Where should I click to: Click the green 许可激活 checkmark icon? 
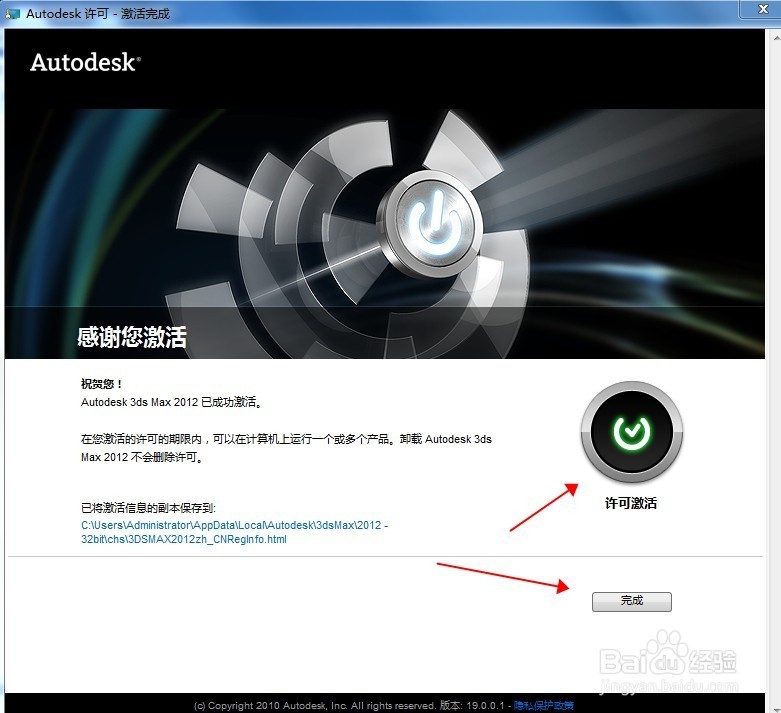pos(632,432)
